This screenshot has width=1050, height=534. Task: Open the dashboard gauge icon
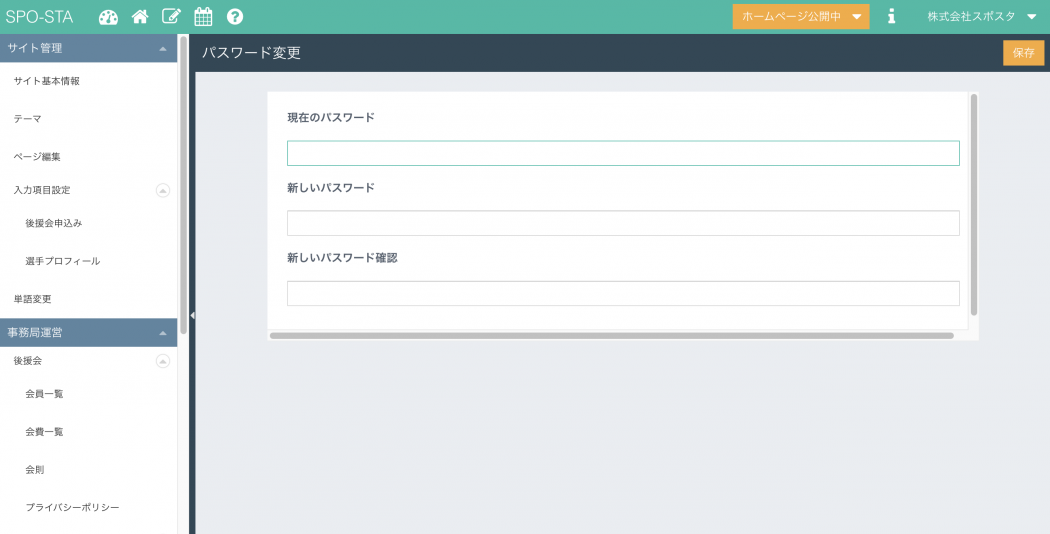coord(108,17)
